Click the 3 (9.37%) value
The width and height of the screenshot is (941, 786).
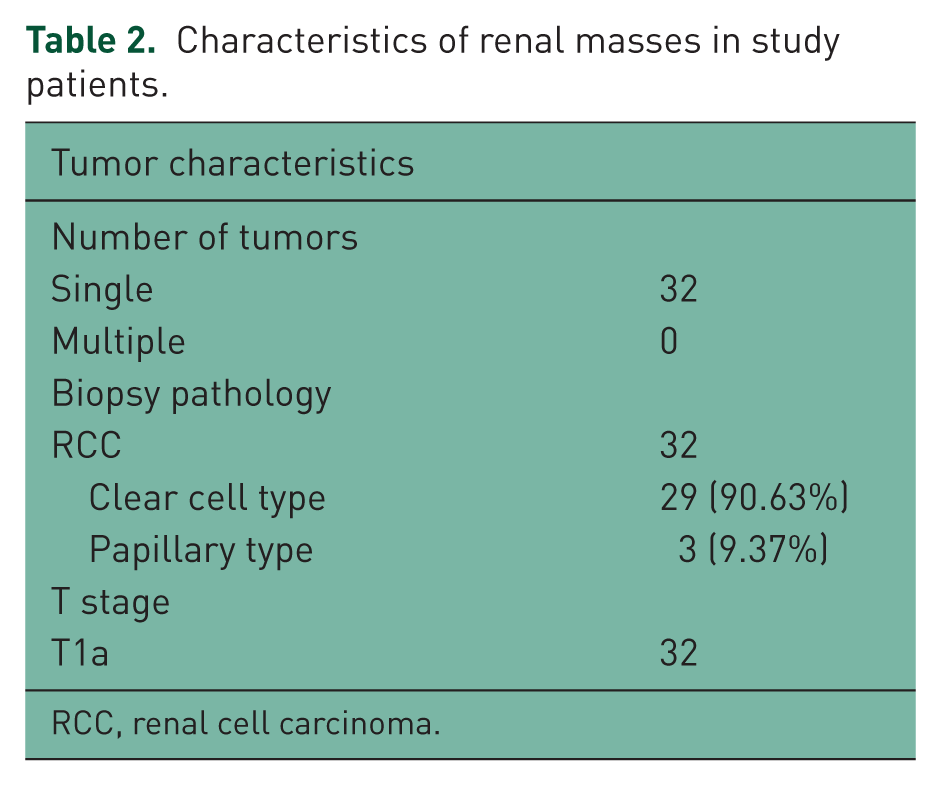(753, 550)
